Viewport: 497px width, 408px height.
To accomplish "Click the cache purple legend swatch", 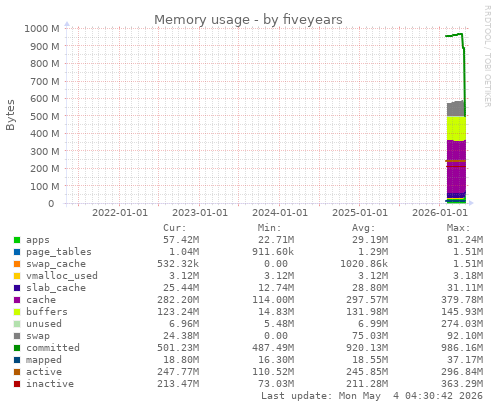I will tap(17, 300).
